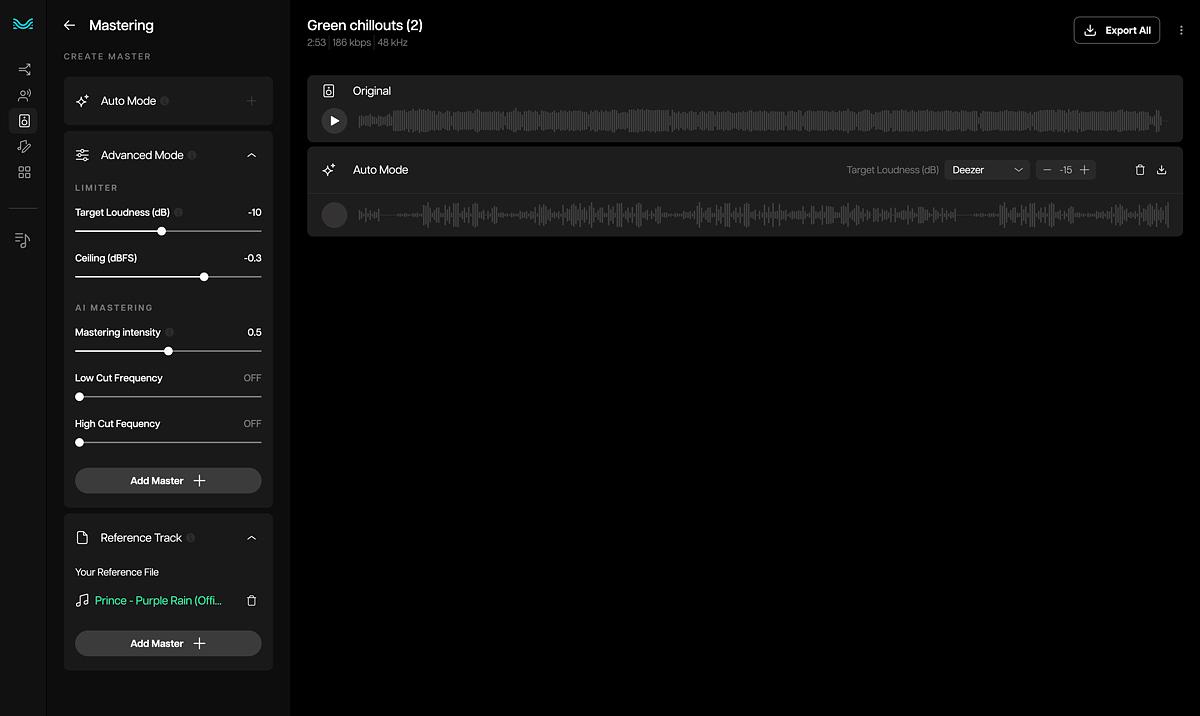This screenshot has height=716, width=1200.
Task: Open the Deezer target loudness dropdown
Action: tap(987, 170)
